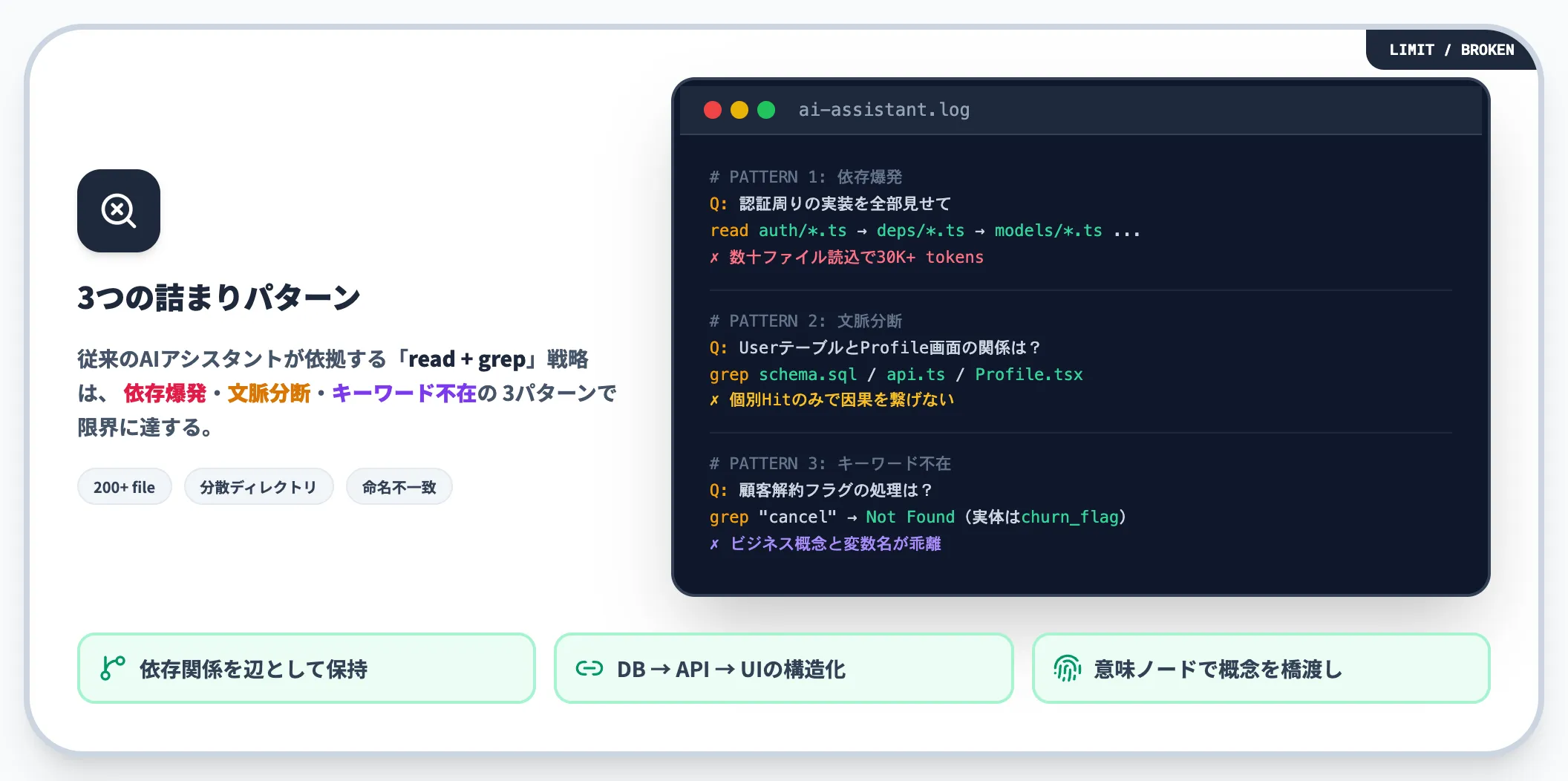
Task: Select the 命名不一致 tag chip
Action: tap(399, 487)
